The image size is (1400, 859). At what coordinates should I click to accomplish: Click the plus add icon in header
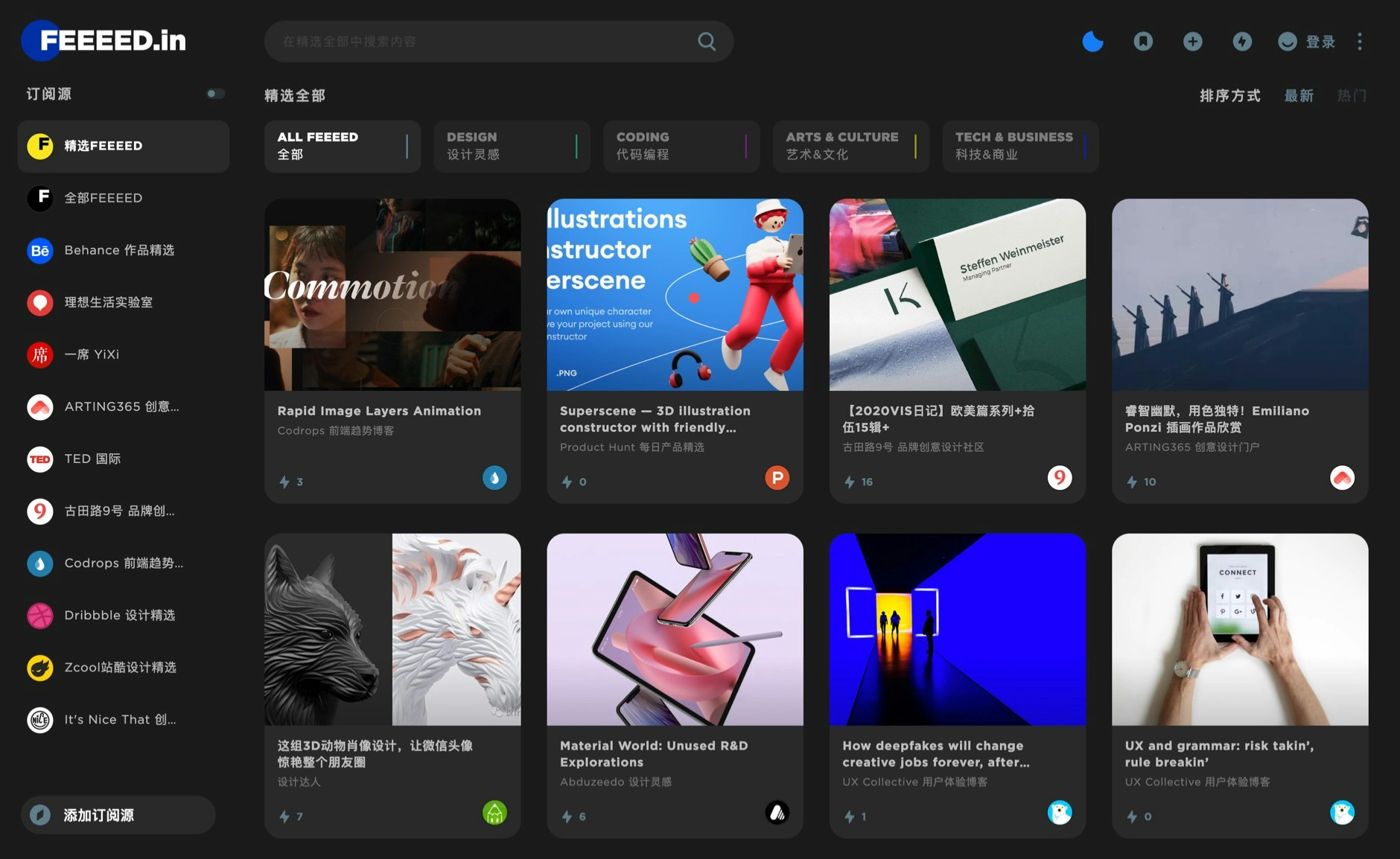(1193, 42)
